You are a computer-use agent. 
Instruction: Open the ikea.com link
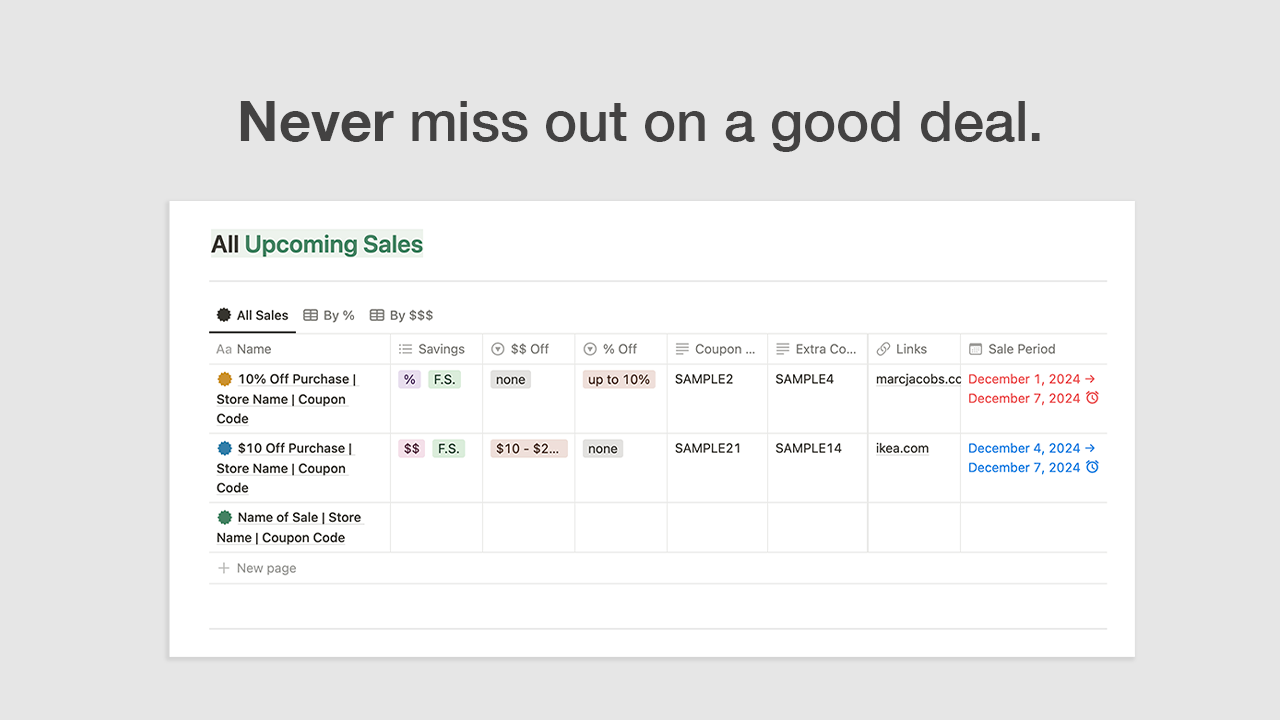(902, 448)
